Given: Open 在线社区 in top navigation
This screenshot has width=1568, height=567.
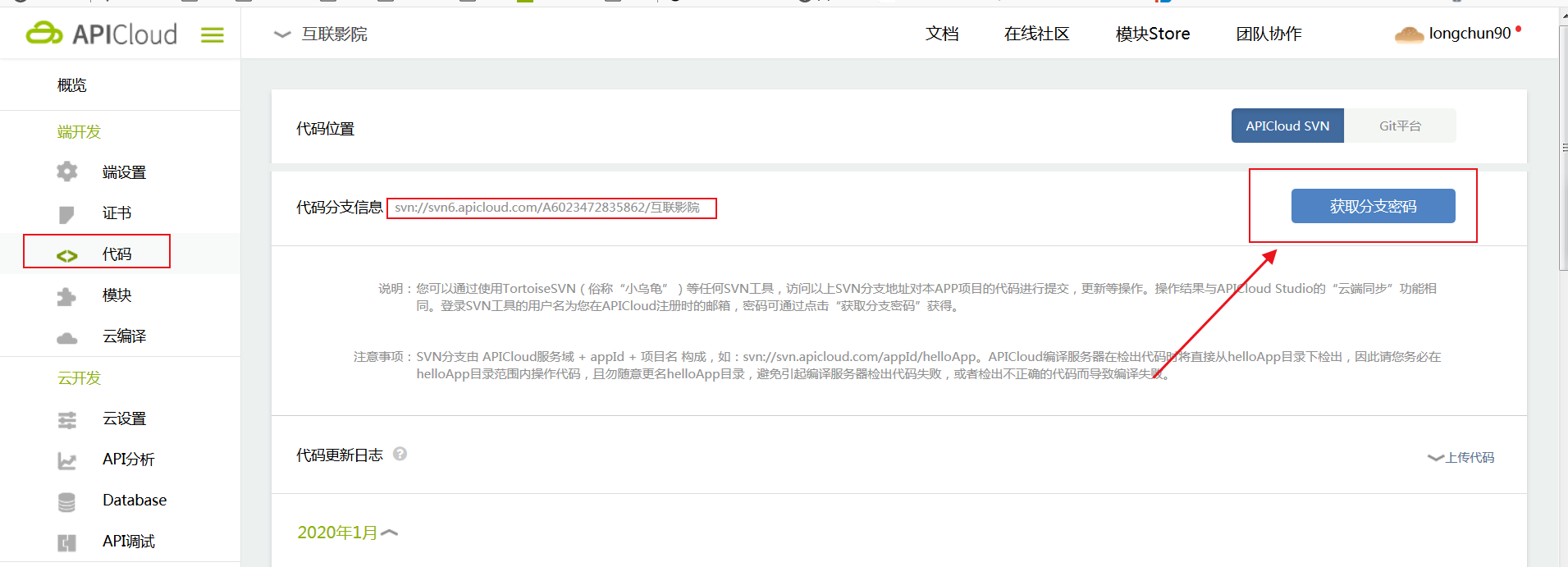Looking at the screenshot, I should 1036,34.
